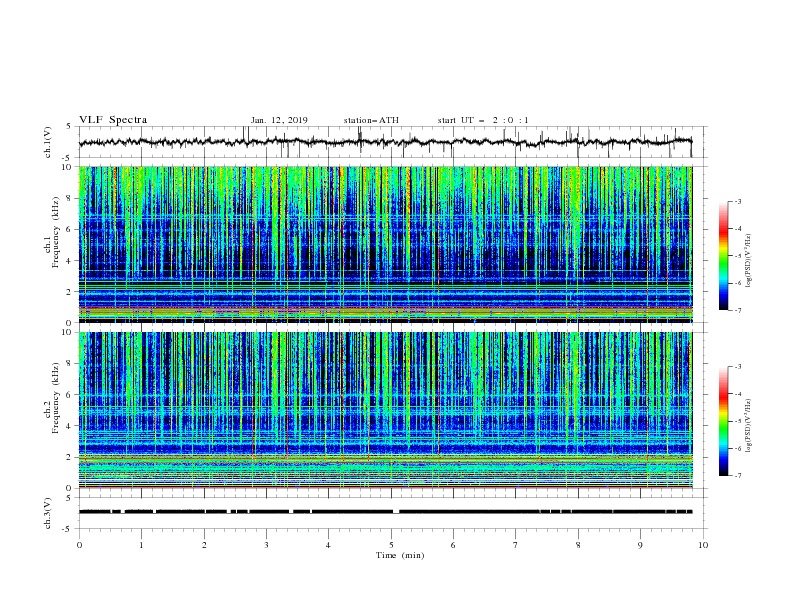This screenshot has height=612, width=792.
Task: Click the upper PSD color scale bar
Action: [724, 256]
